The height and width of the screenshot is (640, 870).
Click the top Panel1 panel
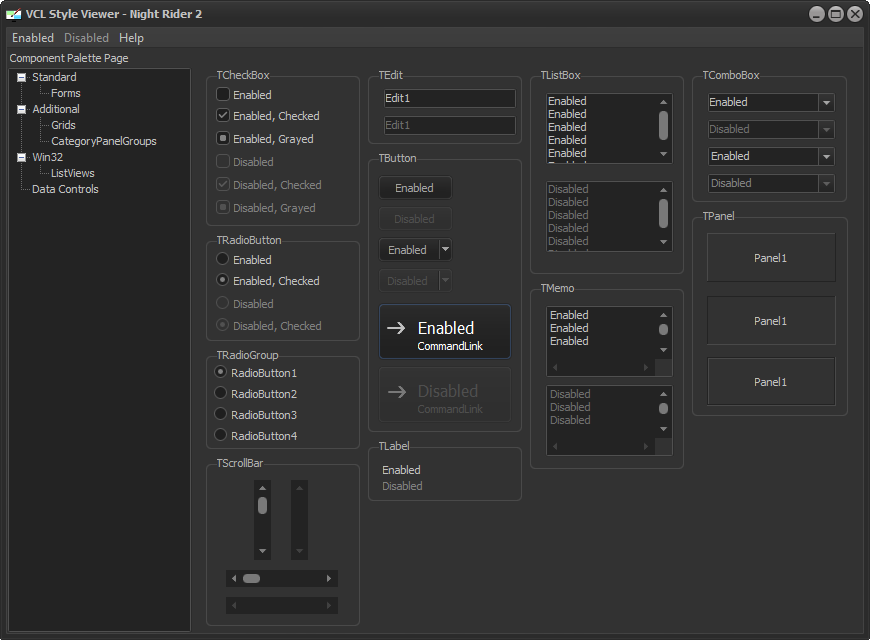point(771,258)
